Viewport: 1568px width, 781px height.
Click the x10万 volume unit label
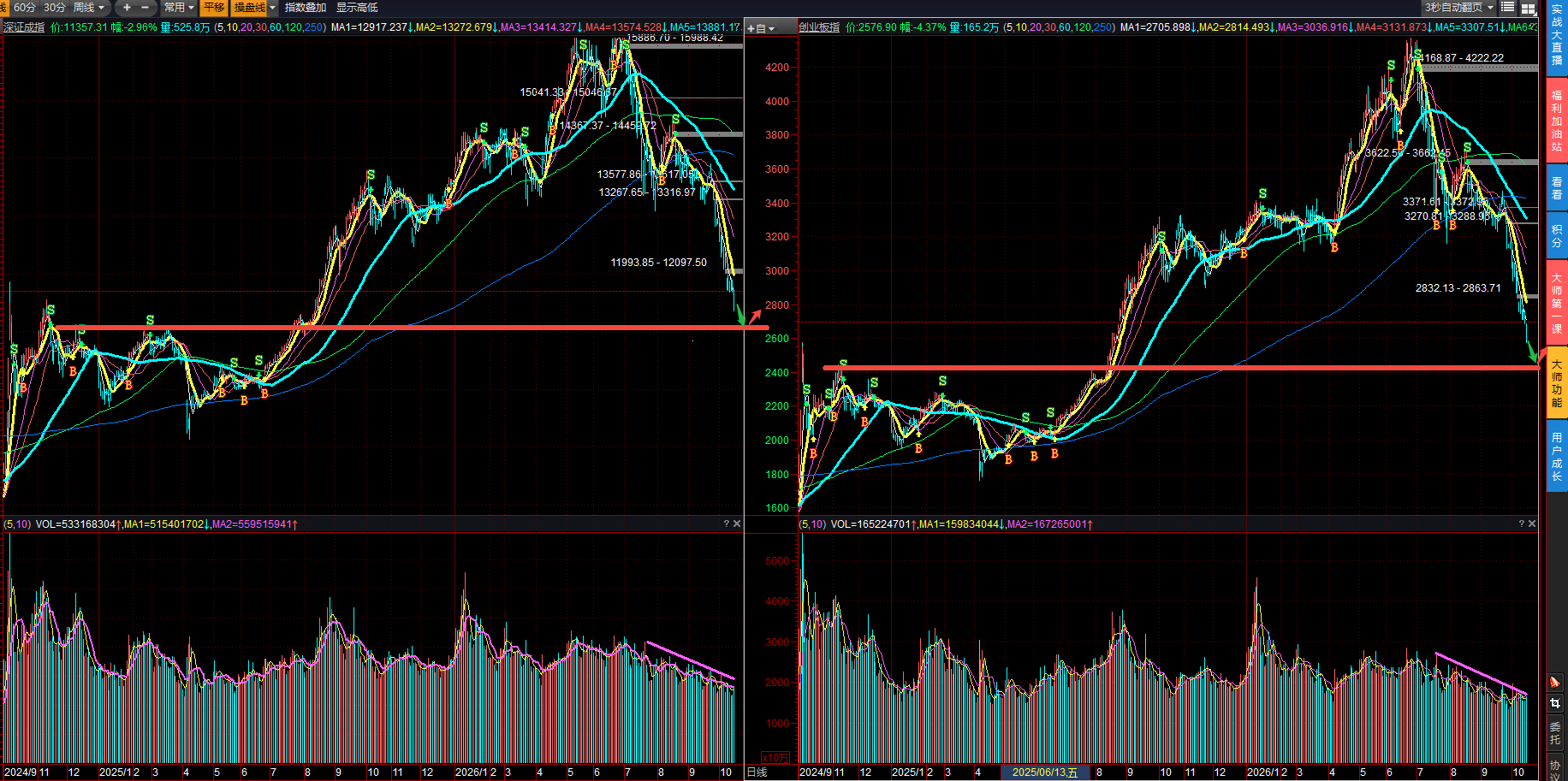pyautogui.click(x=775, y=758)
